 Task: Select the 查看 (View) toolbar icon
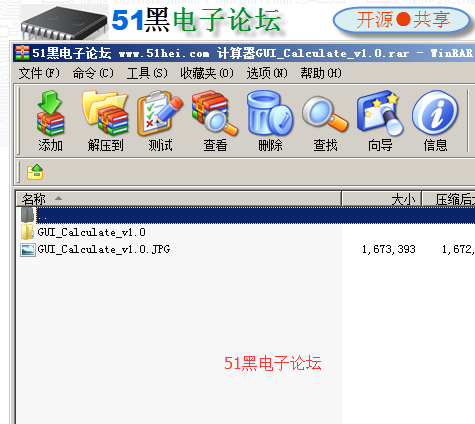[215, 121]
